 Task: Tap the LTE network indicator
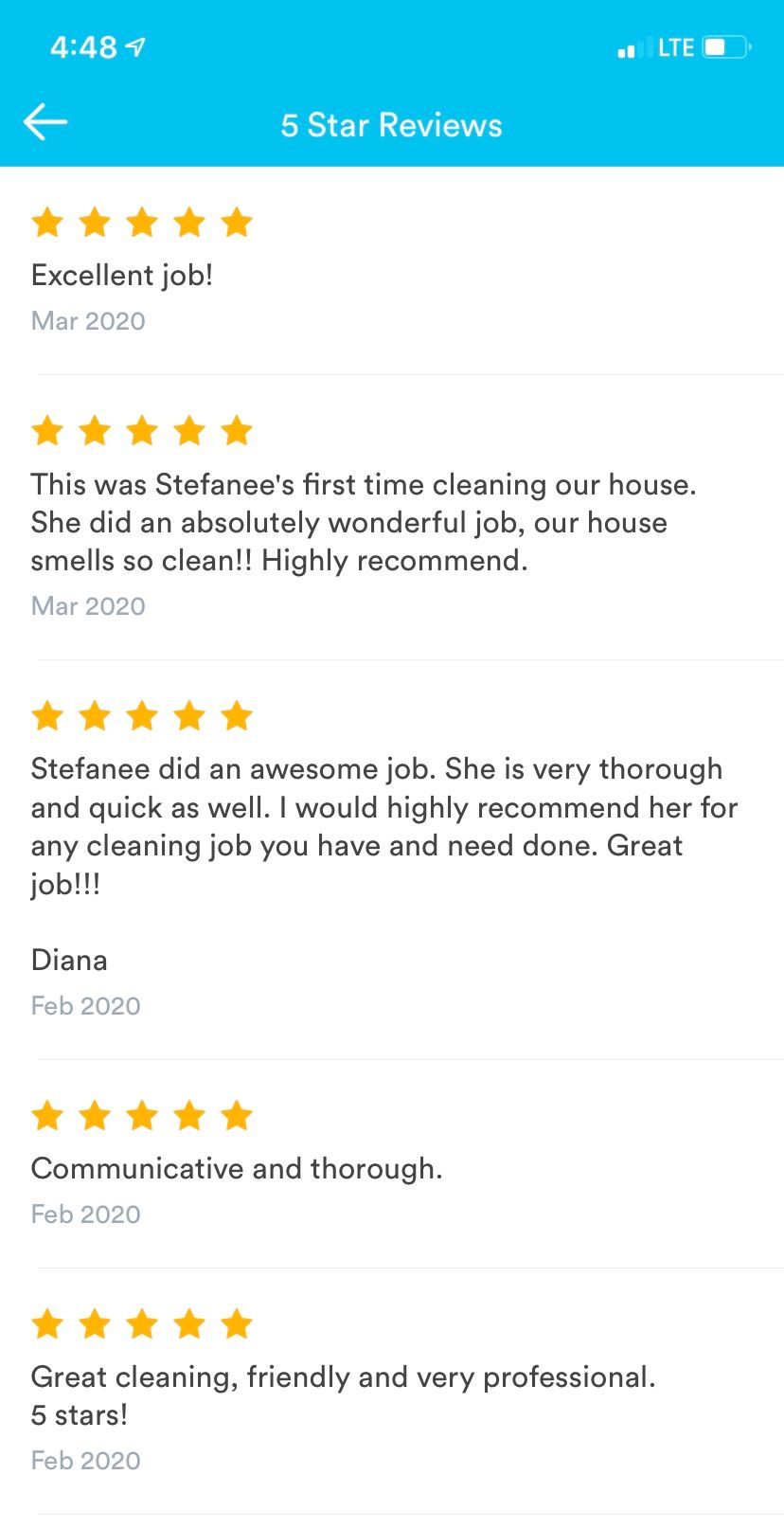676,47
